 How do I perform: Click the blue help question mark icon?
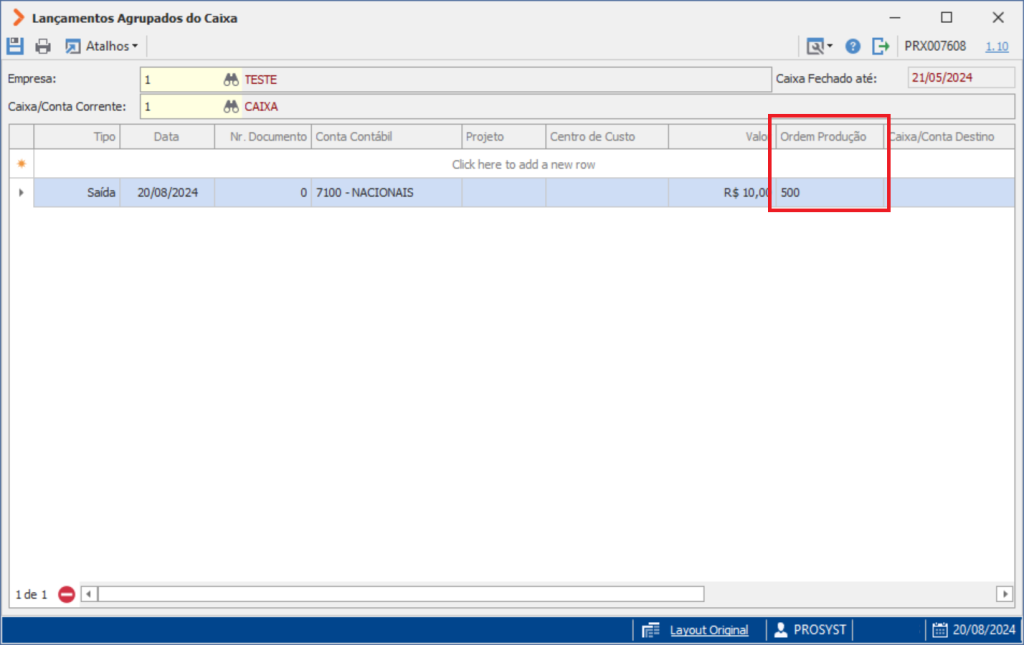pyautogui.click(x=852, y=46)
